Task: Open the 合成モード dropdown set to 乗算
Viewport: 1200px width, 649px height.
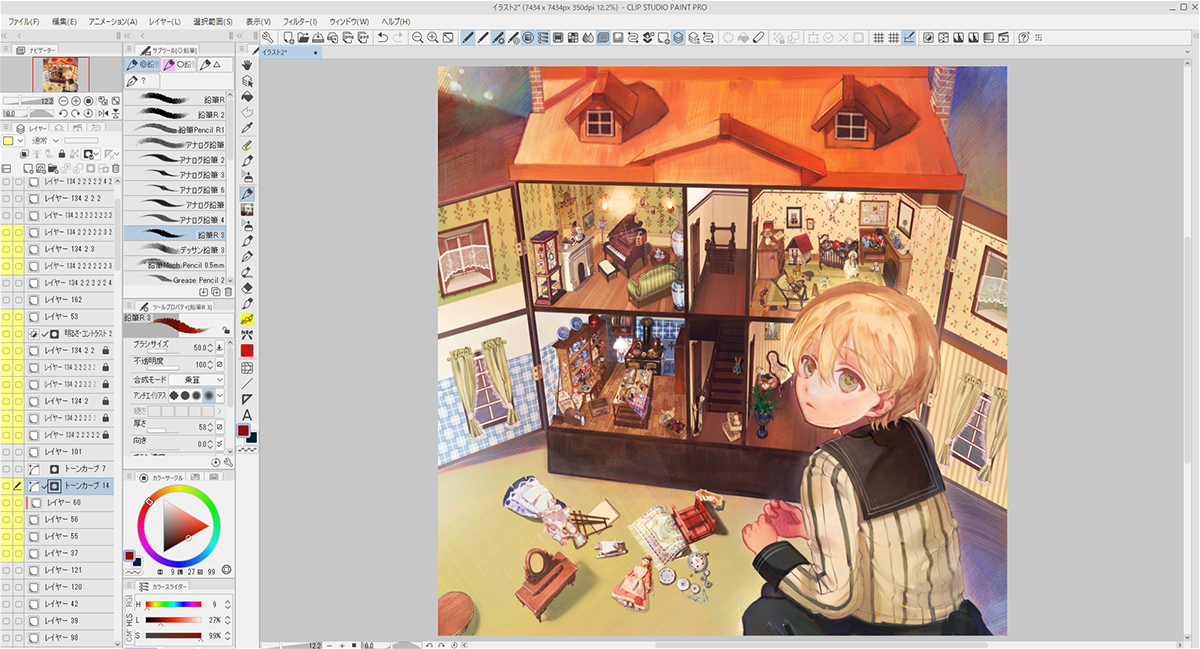Action: (x=196, y=380)
